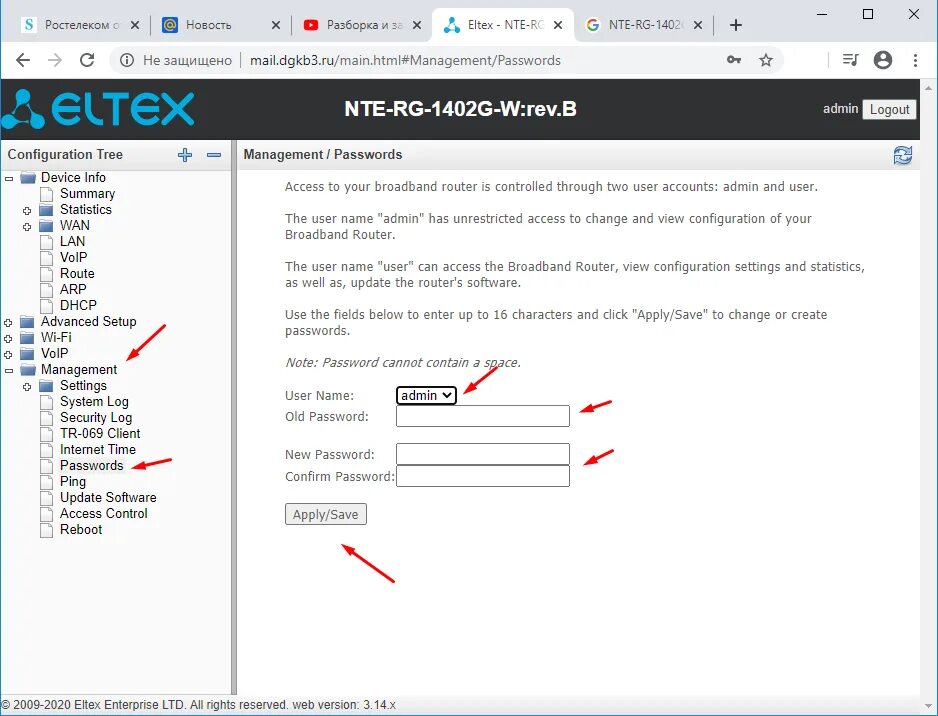The width and height of the screenshot is (938, 716).
Task: Open the ARP page in tree
Action: pos(73,290)
